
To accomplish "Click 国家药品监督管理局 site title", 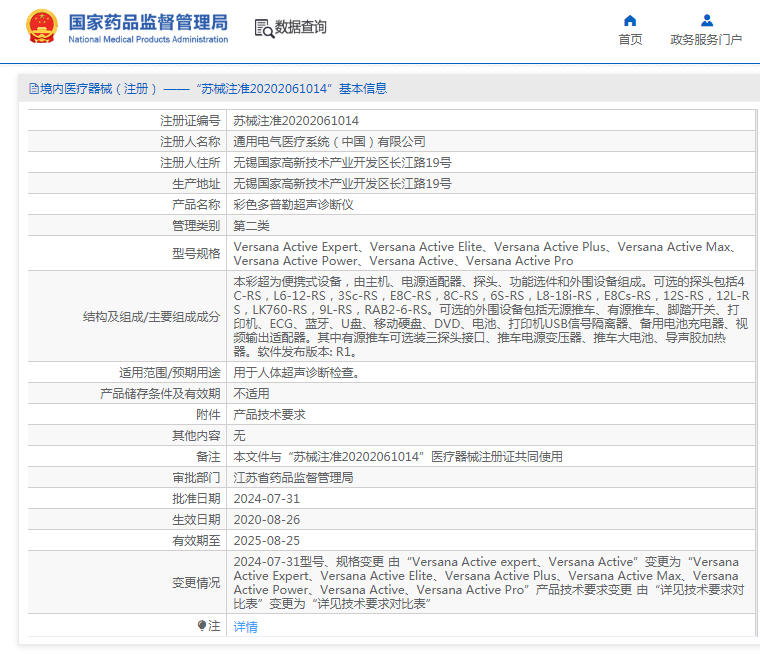I will pos(148,22).
